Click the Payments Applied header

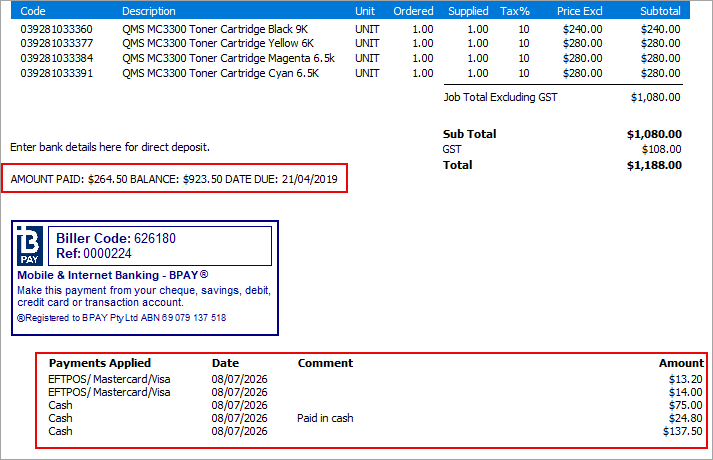pyautogui.click(x=100, y=363)
